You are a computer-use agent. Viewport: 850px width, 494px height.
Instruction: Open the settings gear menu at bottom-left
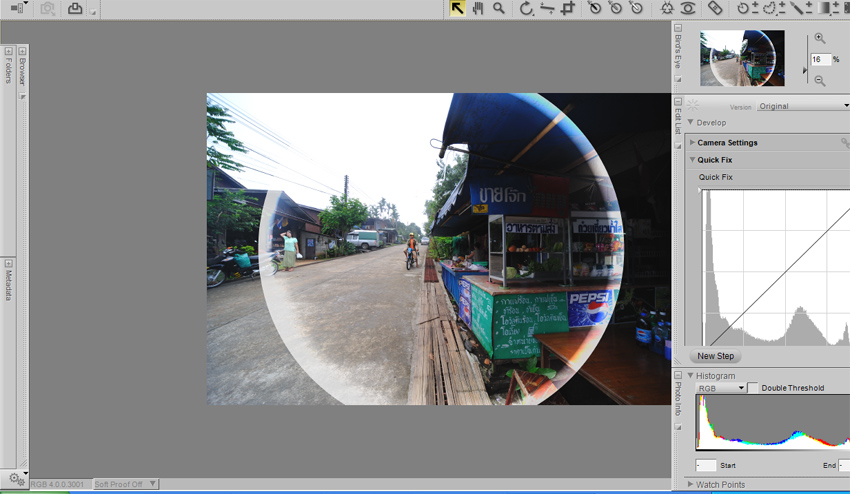click(18, 479)
